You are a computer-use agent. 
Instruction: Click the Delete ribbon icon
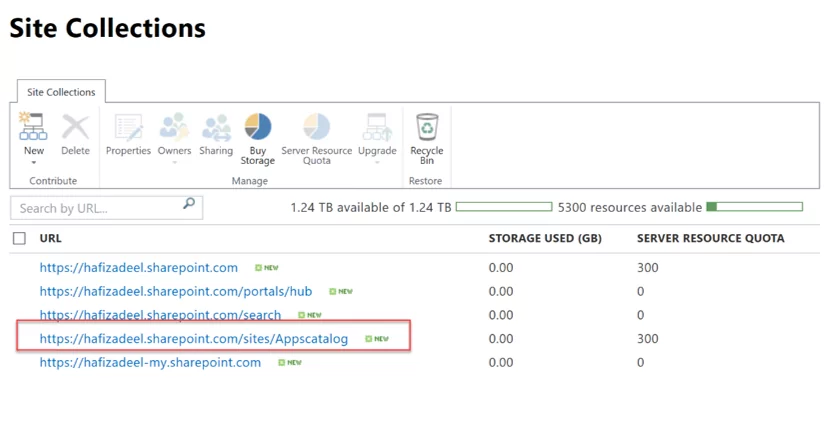point(76,127)
